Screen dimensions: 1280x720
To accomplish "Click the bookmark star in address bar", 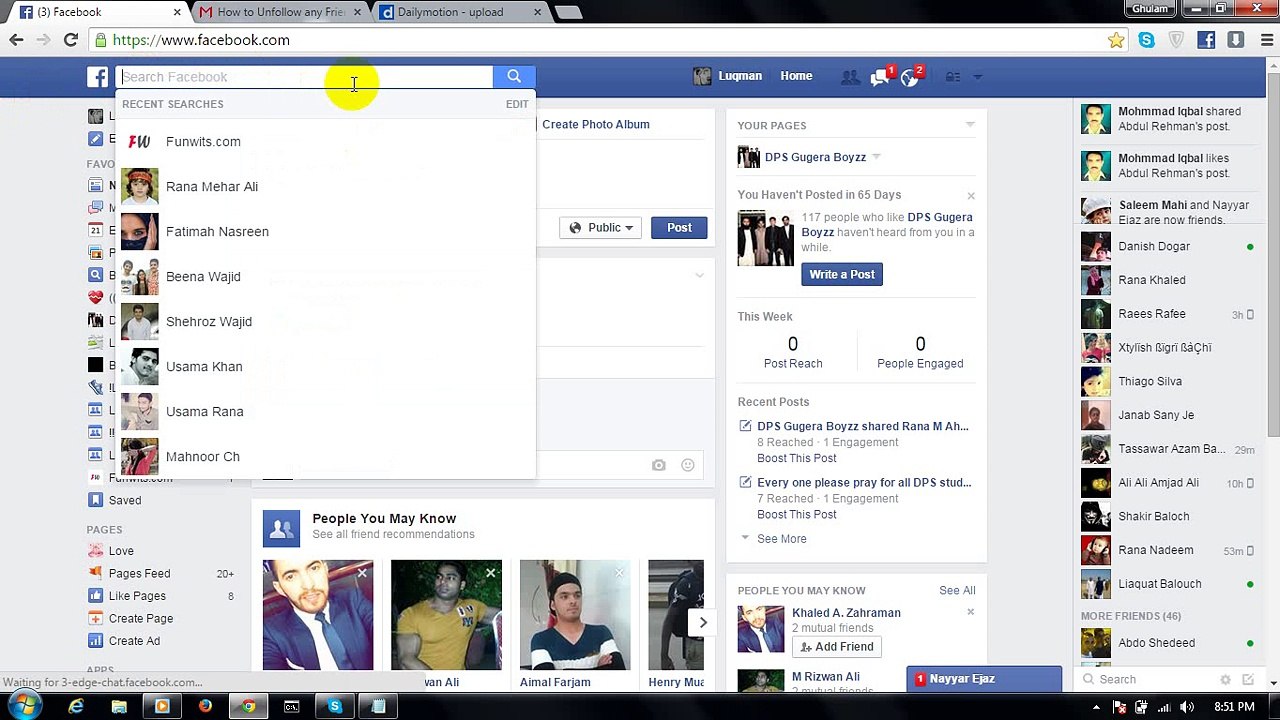I will (1116, 40).
